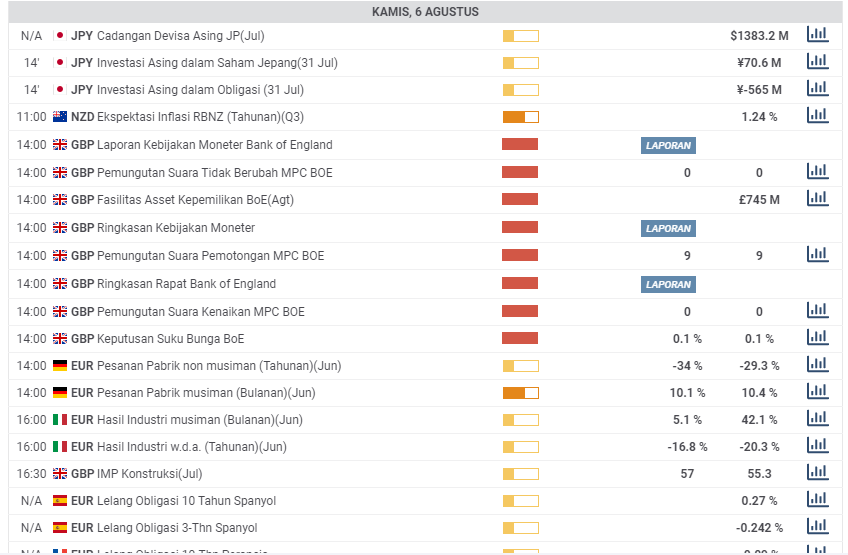Viewport: 848px width, 555px height.
Task: Show chart for IMP Konstruksi (Jul)
Action: point(817,473)
